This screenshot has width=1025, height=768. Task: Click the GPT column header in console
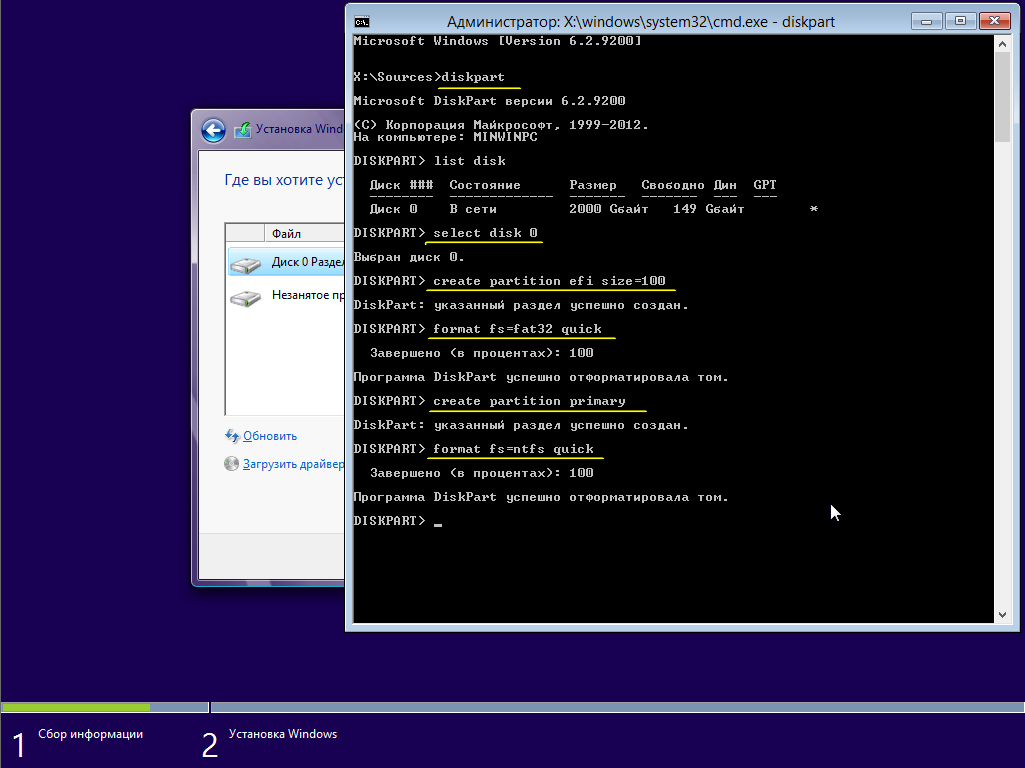765,185
